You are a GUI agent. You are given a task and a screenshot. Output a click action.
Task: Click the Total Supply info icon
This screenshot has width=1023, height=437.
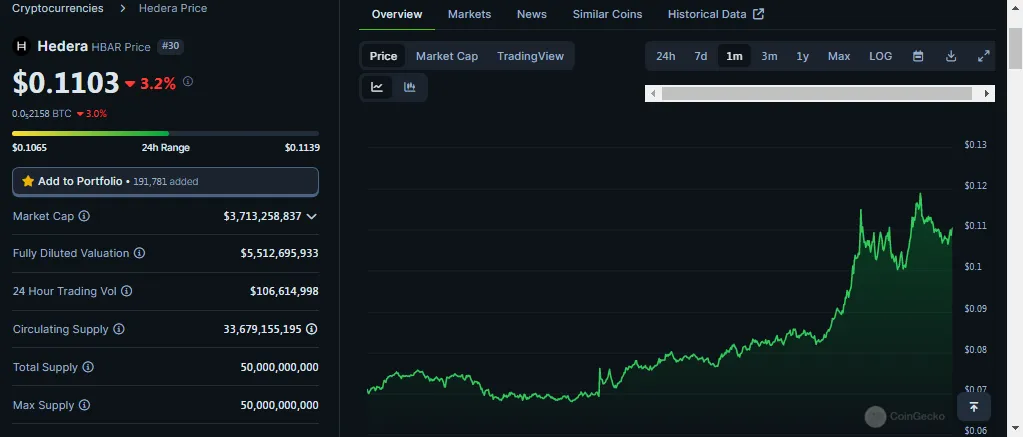coord(88,367)
